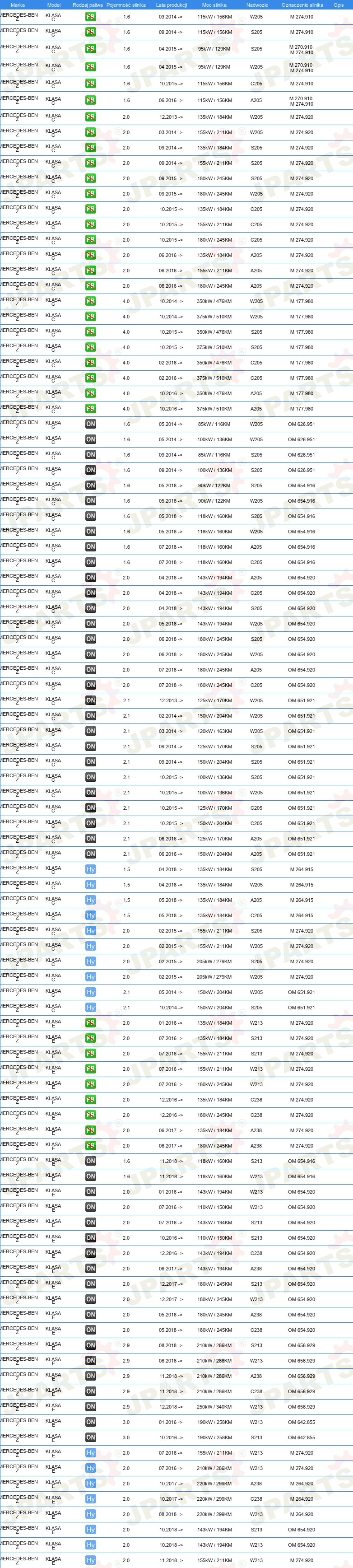Viewport: 353px width, 1568px height.
Task: Click Hy hybrid icon in 1.5 05.2018 A205 row
Action: click(x=90, y=900)
